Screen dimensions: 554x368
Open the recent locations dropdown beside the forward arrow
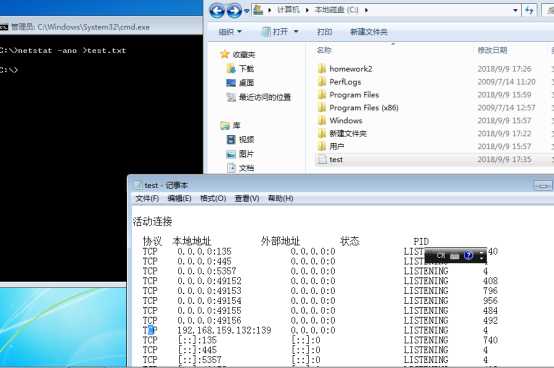pos(247,11)
